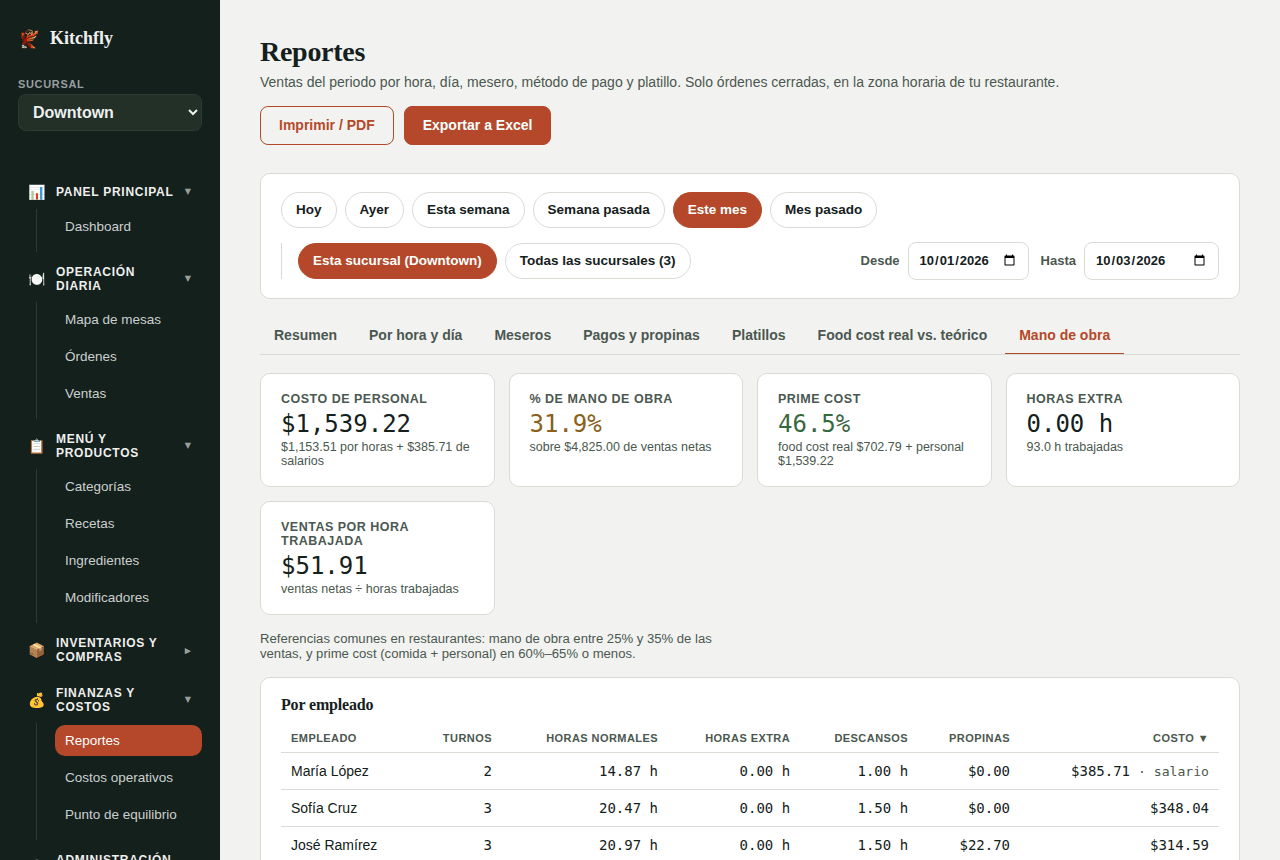1280x860 pixels.
Task: Choose Todas las sucursales (3) scope
Action: tap(598, 261)
